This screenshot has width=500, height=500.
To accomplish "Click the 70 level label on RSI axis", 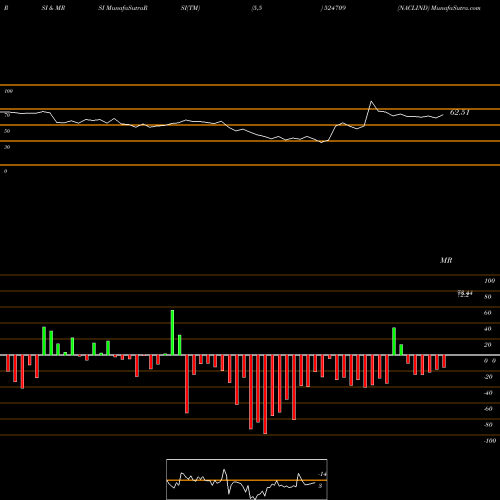I will point(7,115).
